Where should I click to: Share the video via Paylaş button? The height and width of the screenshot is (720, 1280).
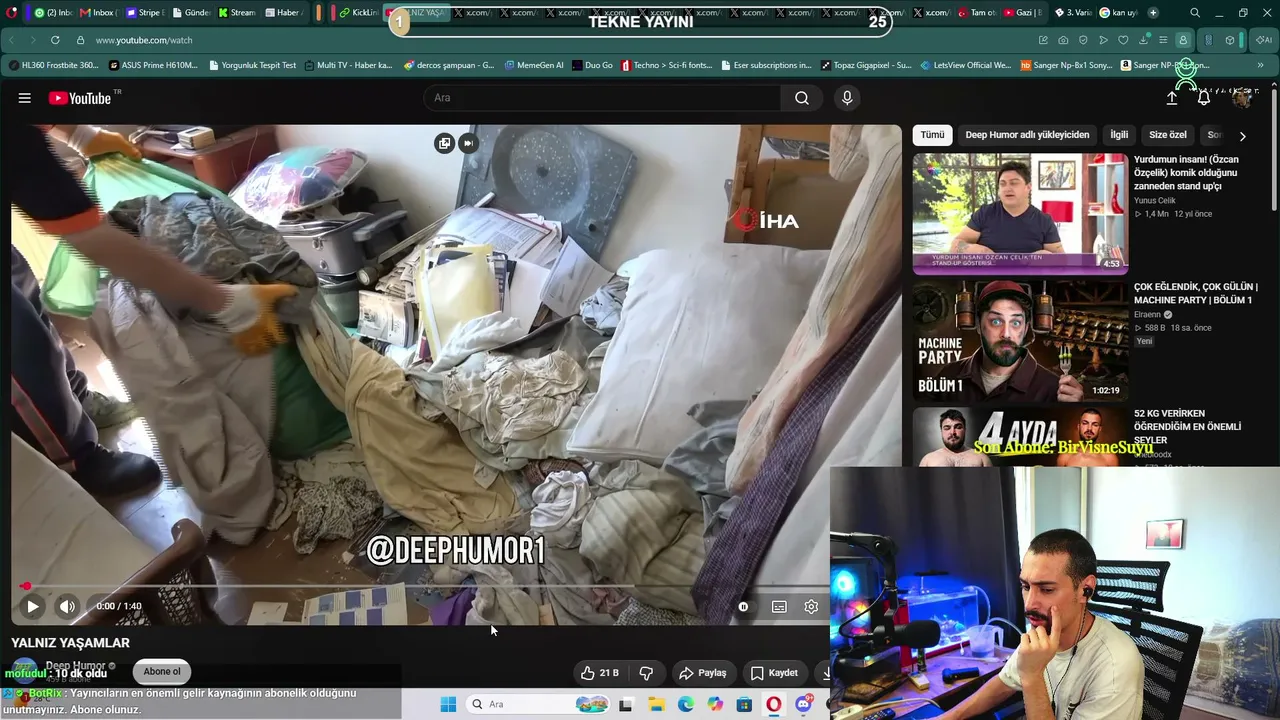click(702, 673)
